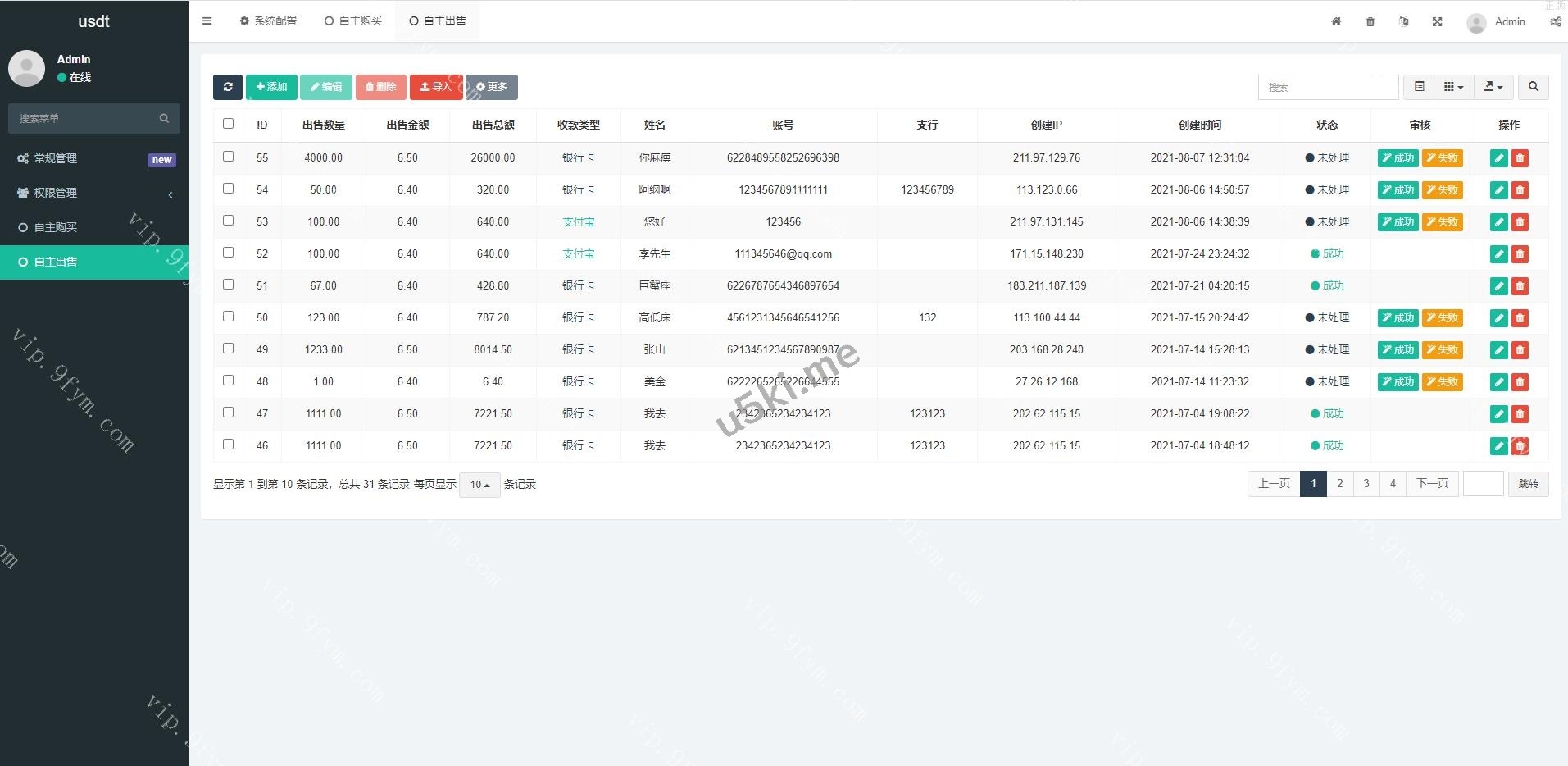Select the checkbox for row ID 49
Image resolution: width=1568 pixels, height=766 pixels.
point(228,349)
